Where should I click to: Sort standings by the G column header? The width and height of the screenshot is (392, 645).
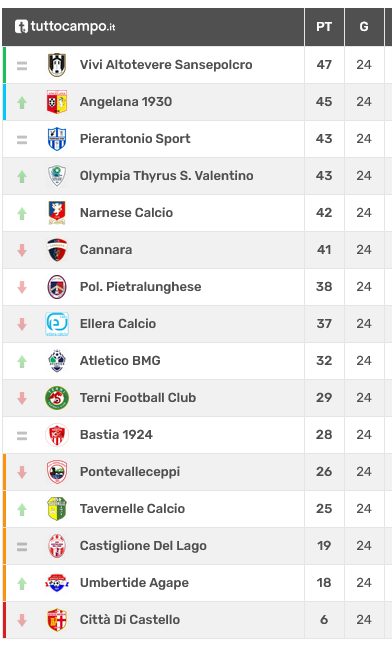[x=364, y=27]
